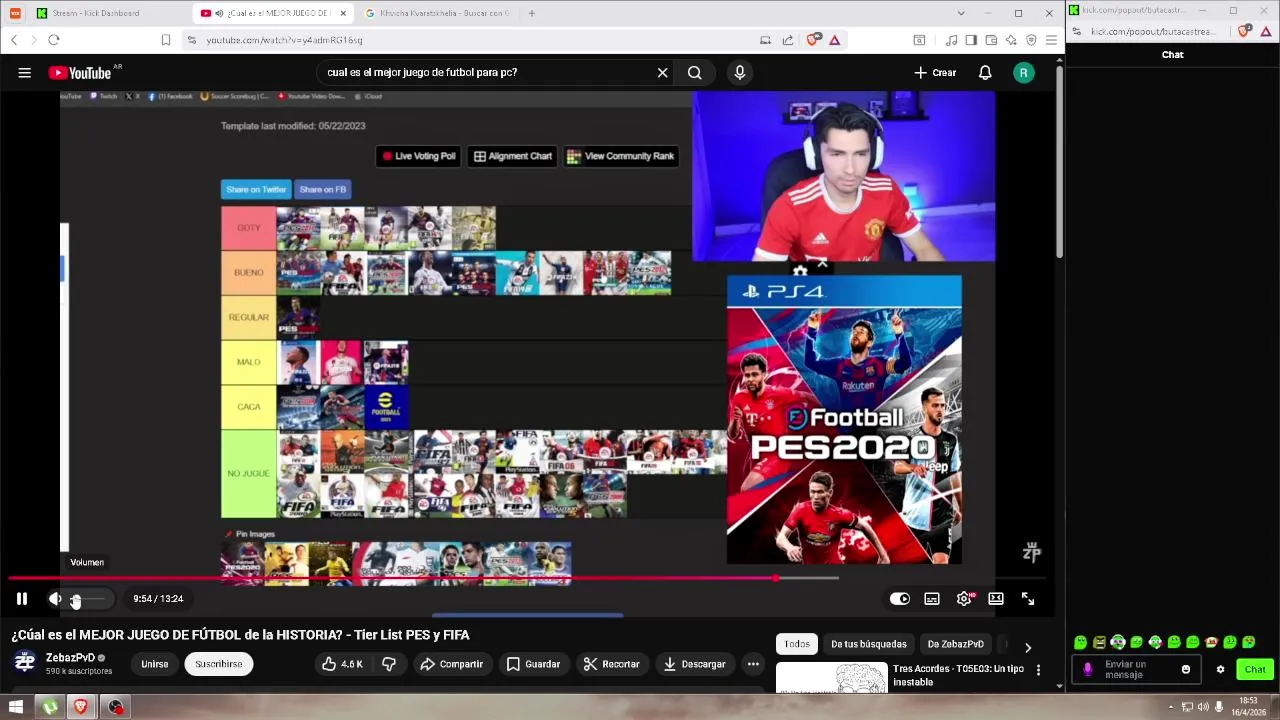Share the video via Compartir
1280x720 pixels.
[451, 664]
